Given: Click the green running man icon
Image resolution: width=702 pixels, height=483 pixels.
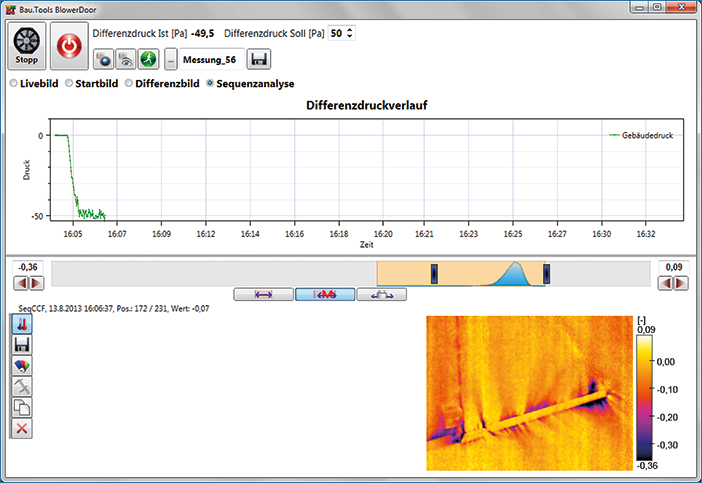Looking at the screenshot, I should (148, 59).
